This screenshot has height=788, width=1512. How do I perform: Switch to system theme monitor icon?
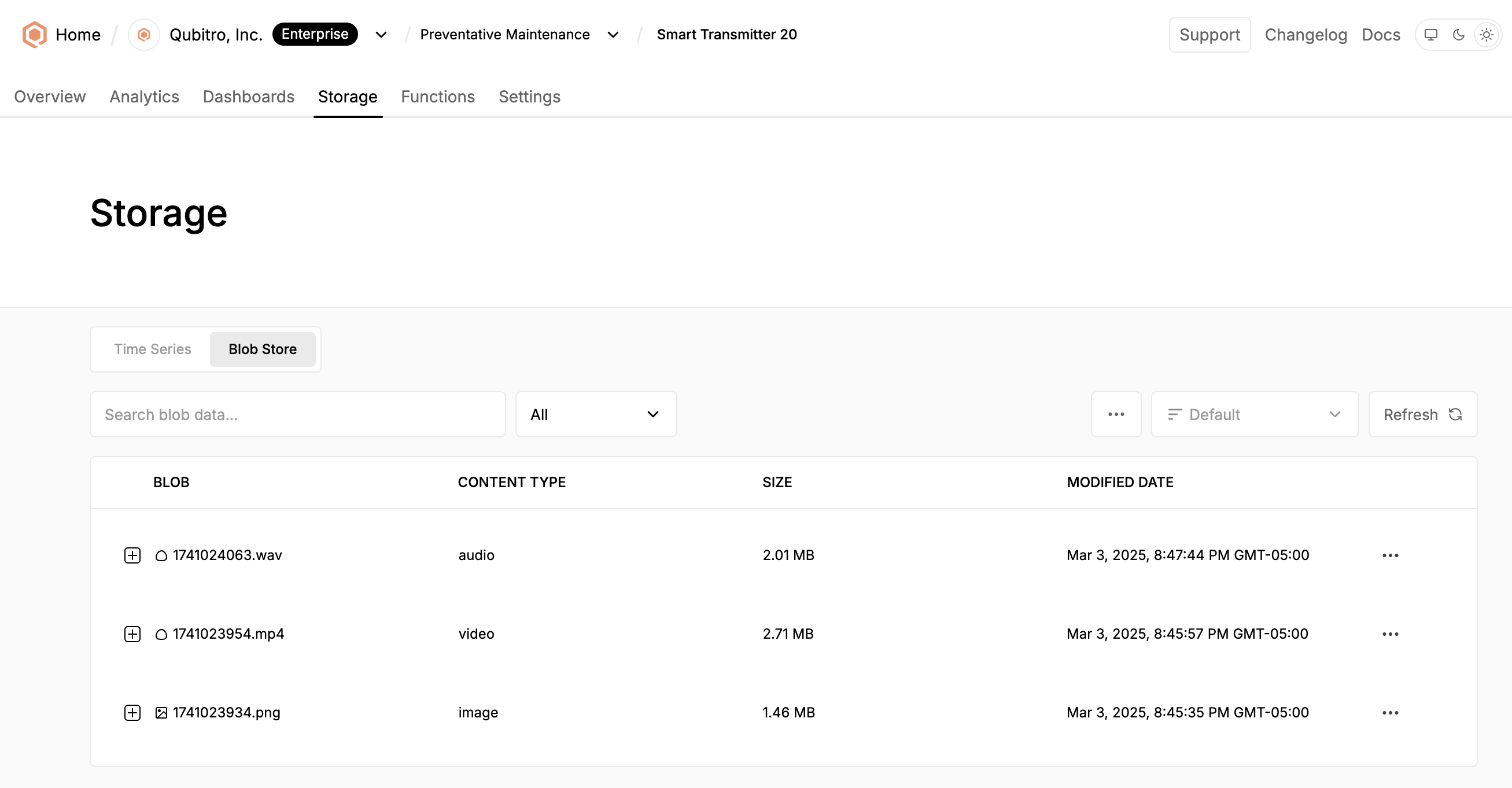[x=1430, y=35]
